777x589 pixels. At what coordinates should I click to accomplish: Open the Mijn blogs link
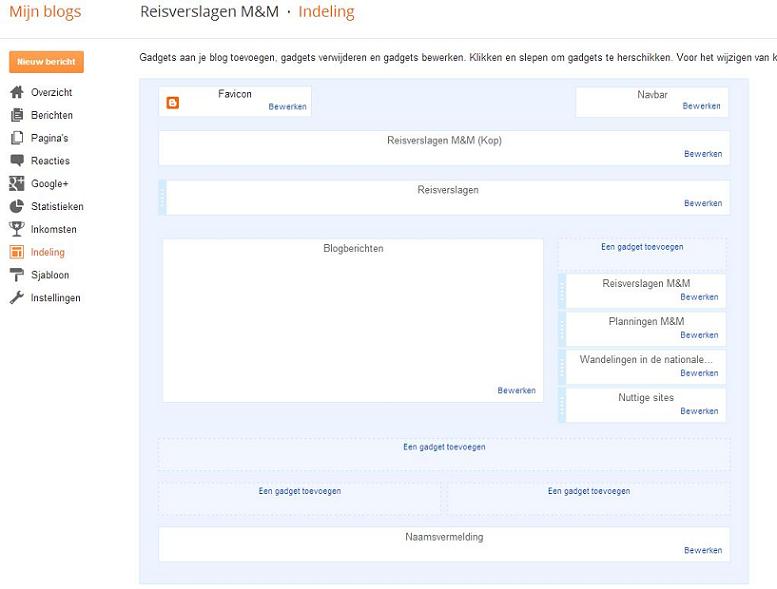tap(45, 12)
